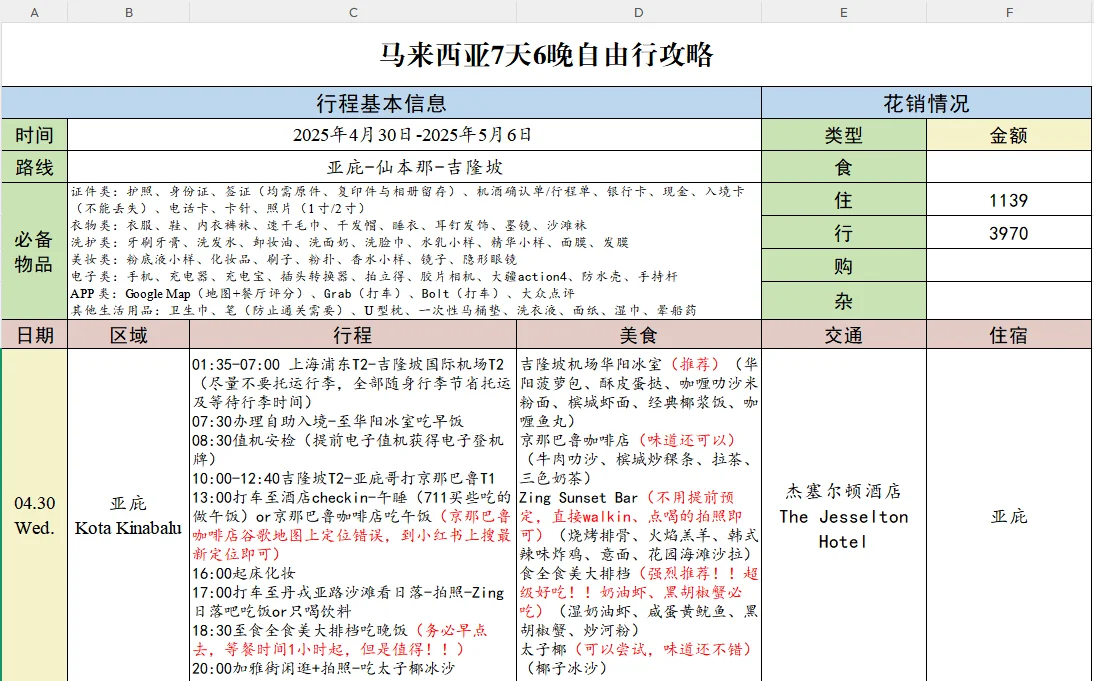Select the date range cell 2025年4月30日-2025年5月6日
Screen dimensions: 1094x681
point(415,134)
